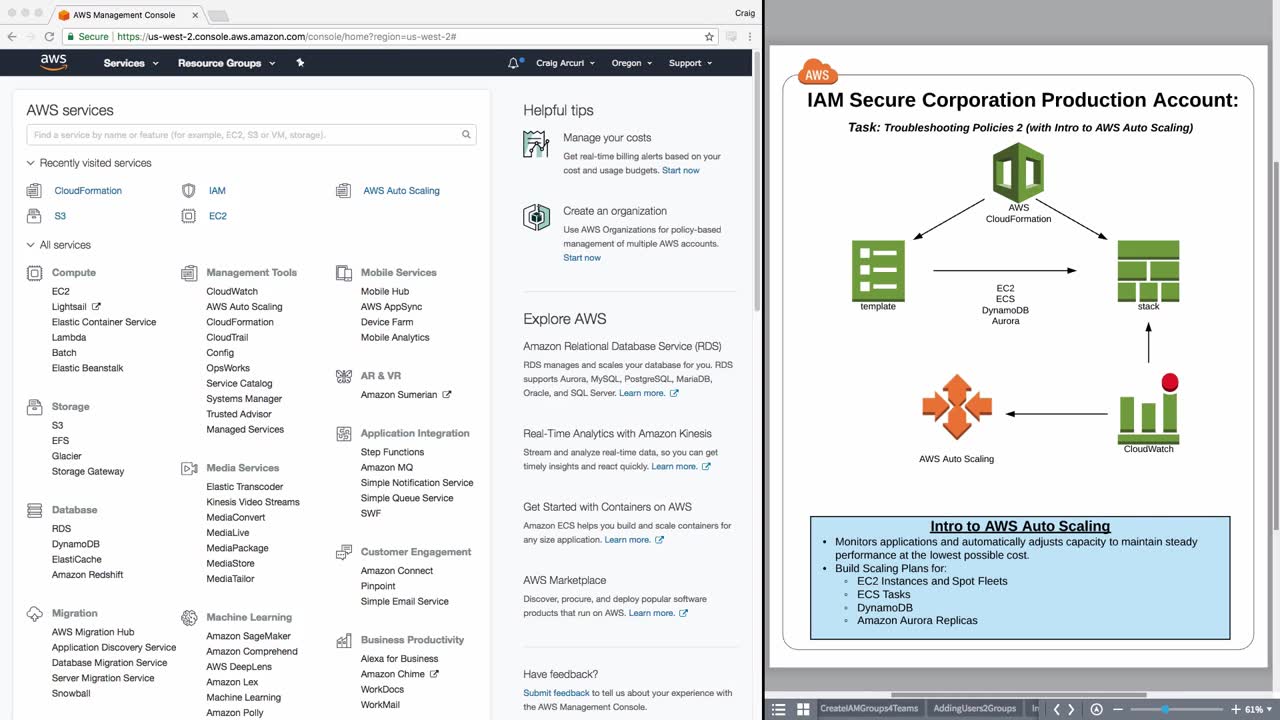Click the Customer Engagement category icon

[x=344, y=552]
